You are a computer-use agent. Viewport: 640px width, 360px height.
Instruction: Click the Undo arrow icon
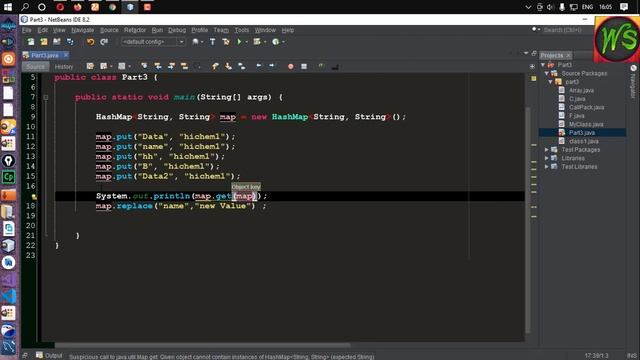(x=90, y=42)
